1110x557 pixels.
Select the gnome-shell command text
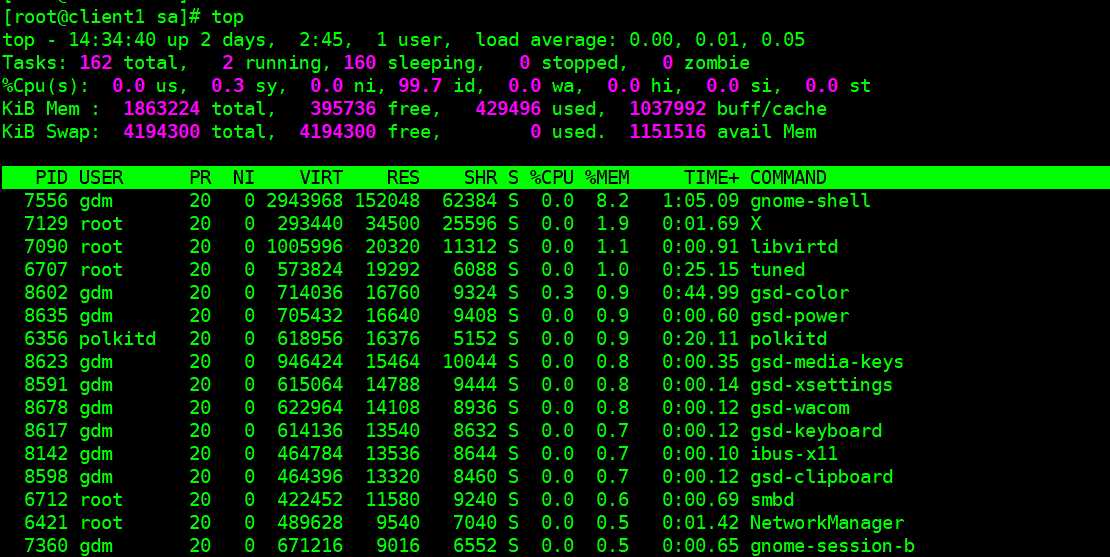[x=810, y=201]
